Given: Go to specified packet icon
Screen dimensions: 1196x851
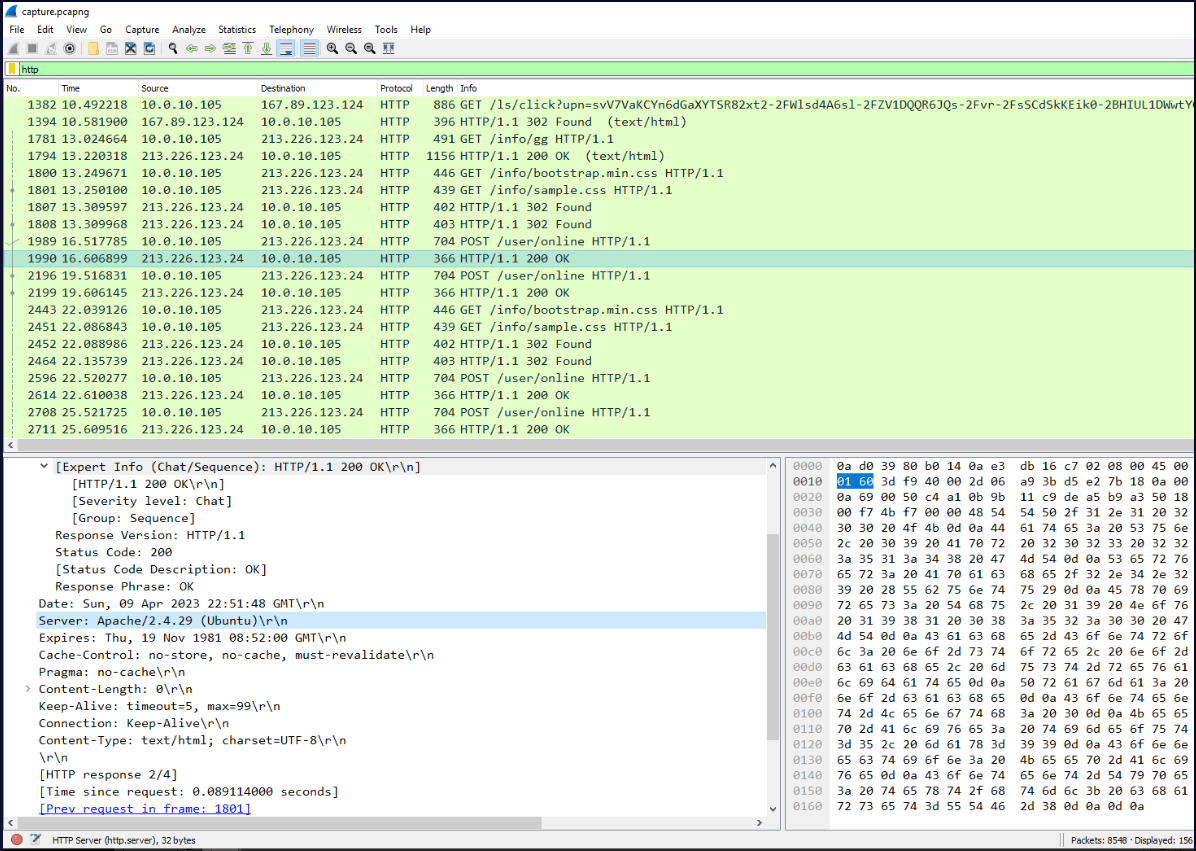Looking at the screenshot, I should coord(229,49).
